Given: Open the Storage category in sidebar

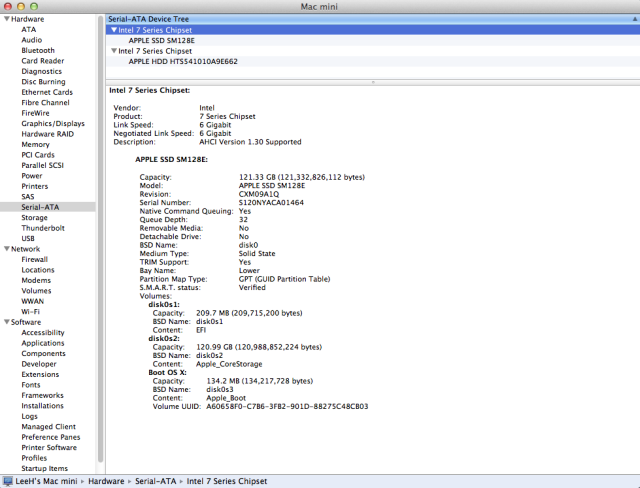Looking at the screenshot, I should (34, 217).
